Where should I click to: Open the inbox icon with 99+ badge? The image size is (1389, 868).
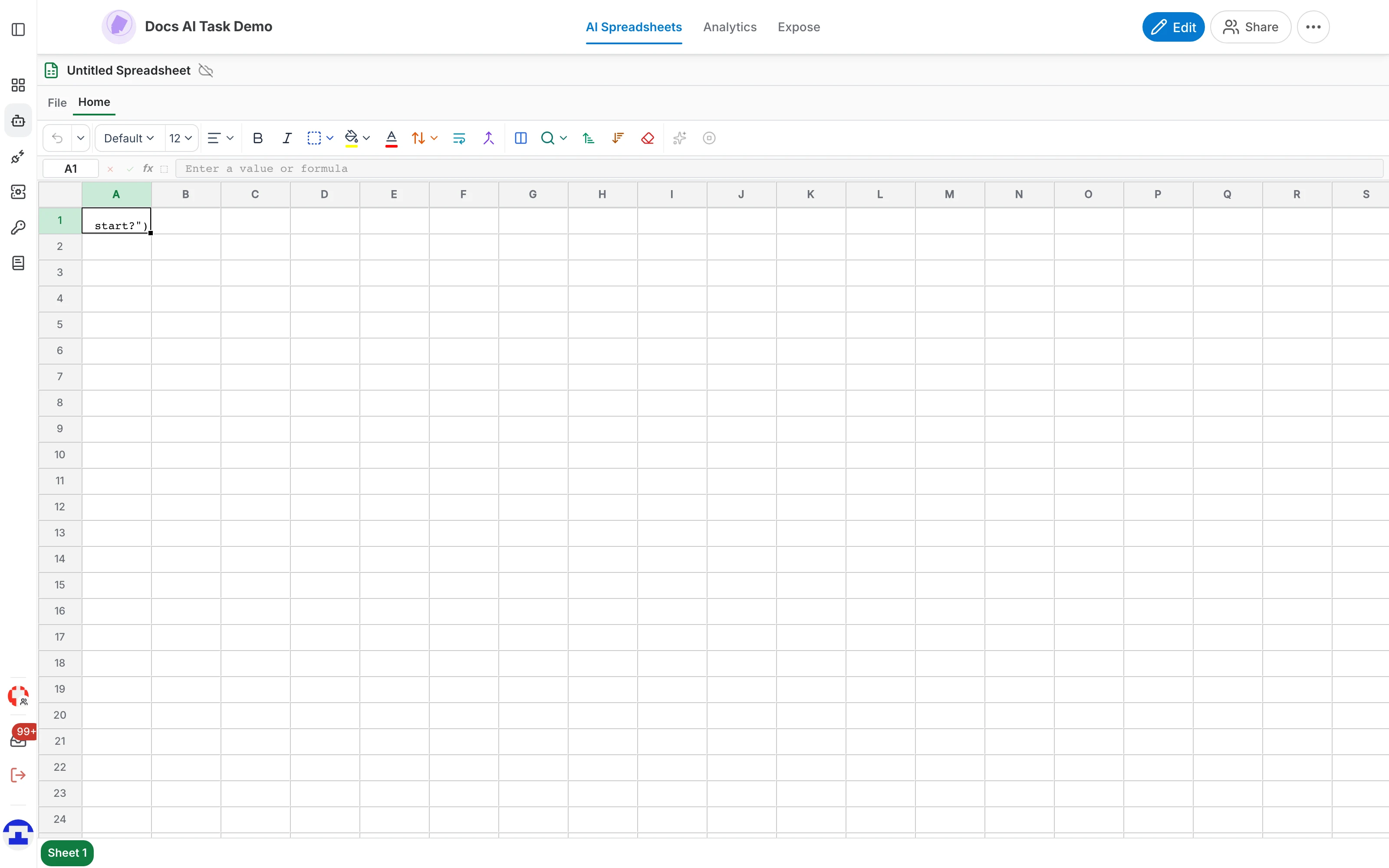[x=18, y=740]
